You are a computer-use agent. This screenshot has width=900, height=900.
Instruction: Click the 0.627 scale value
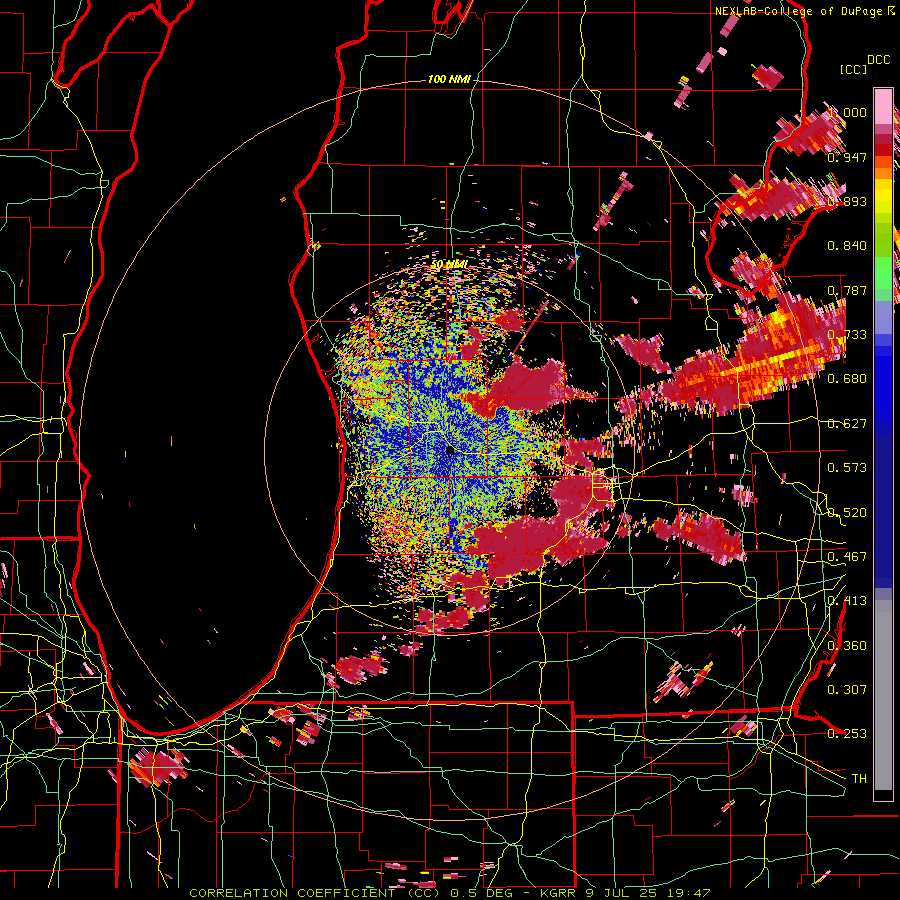[x=847, y=424]
